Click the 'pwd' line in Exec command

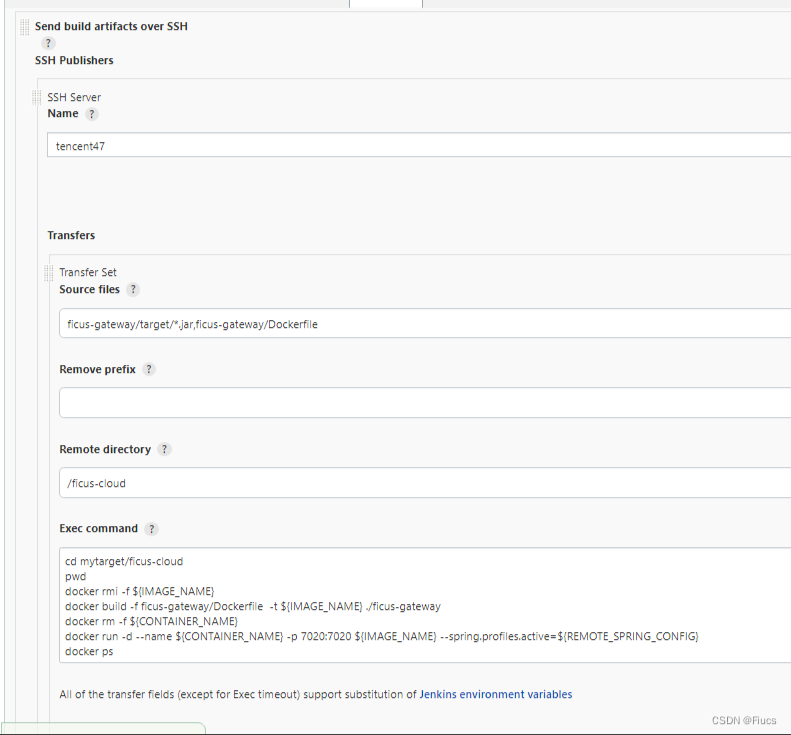click(x=75, y=577)
